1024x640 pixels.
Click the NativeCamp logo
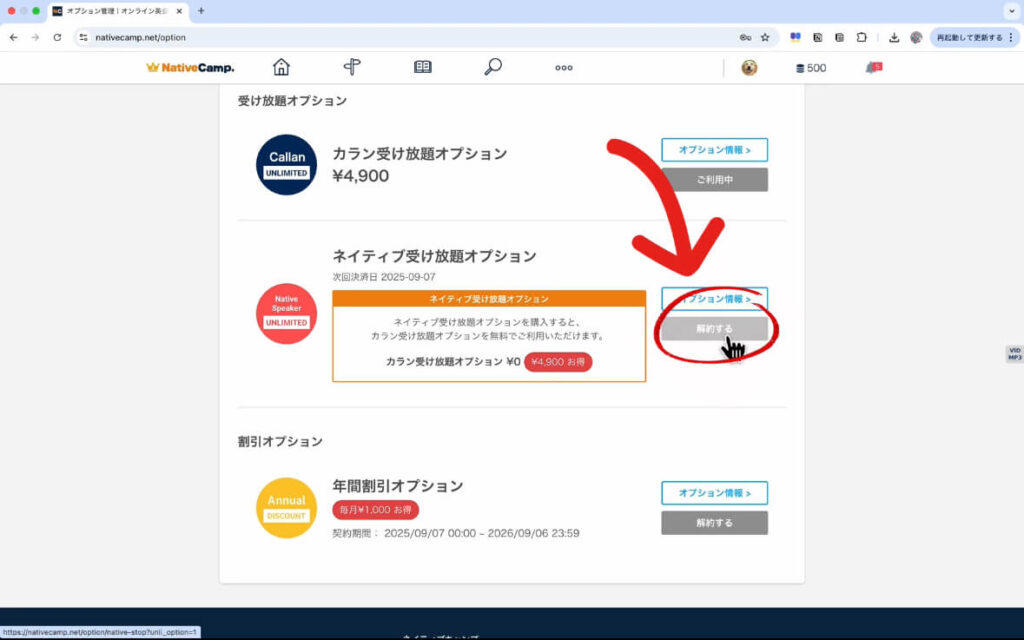[190, 67]
